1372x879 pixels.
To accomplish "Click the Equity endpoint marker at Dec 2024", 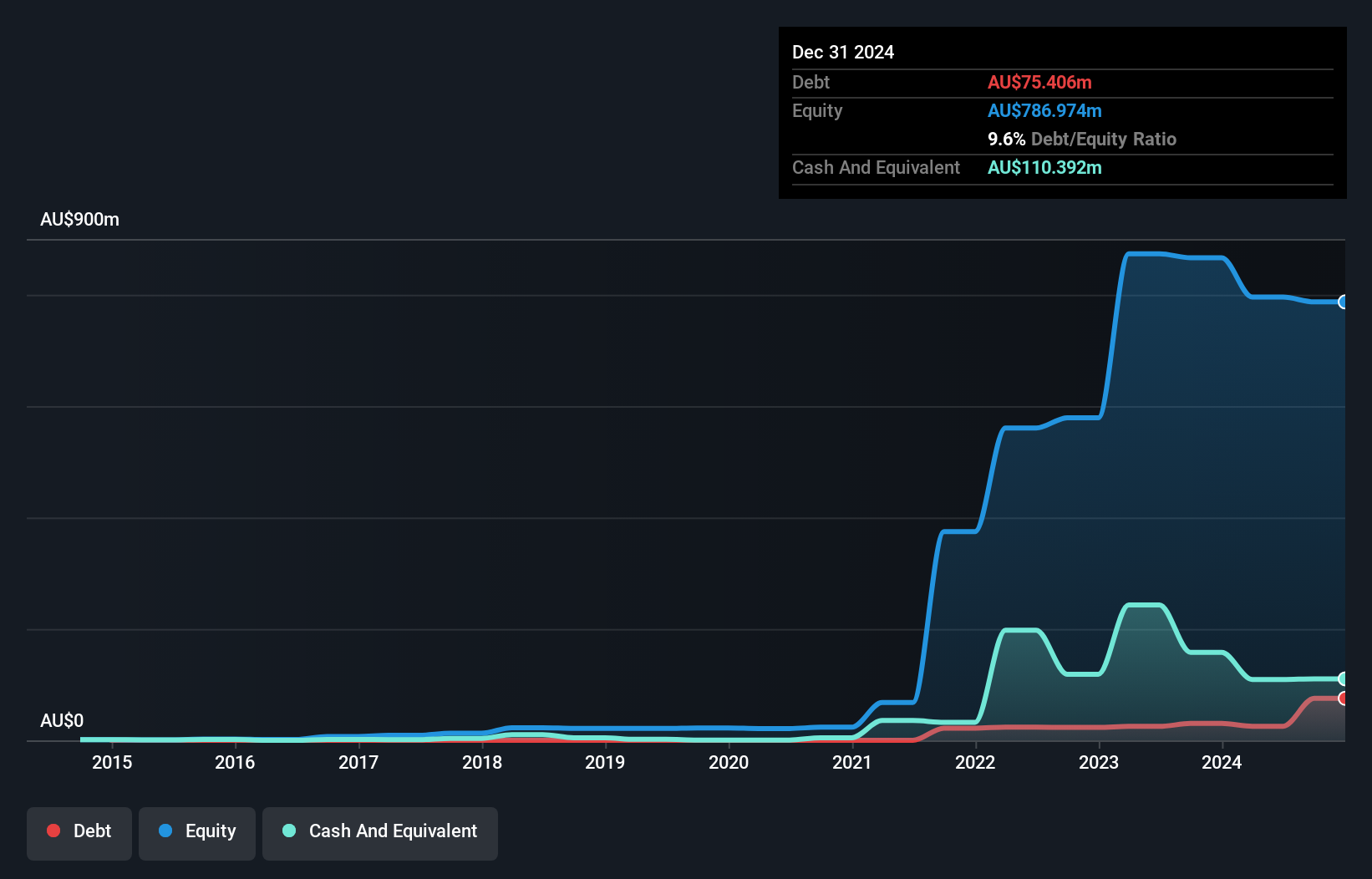I will tap(1343, 302).
